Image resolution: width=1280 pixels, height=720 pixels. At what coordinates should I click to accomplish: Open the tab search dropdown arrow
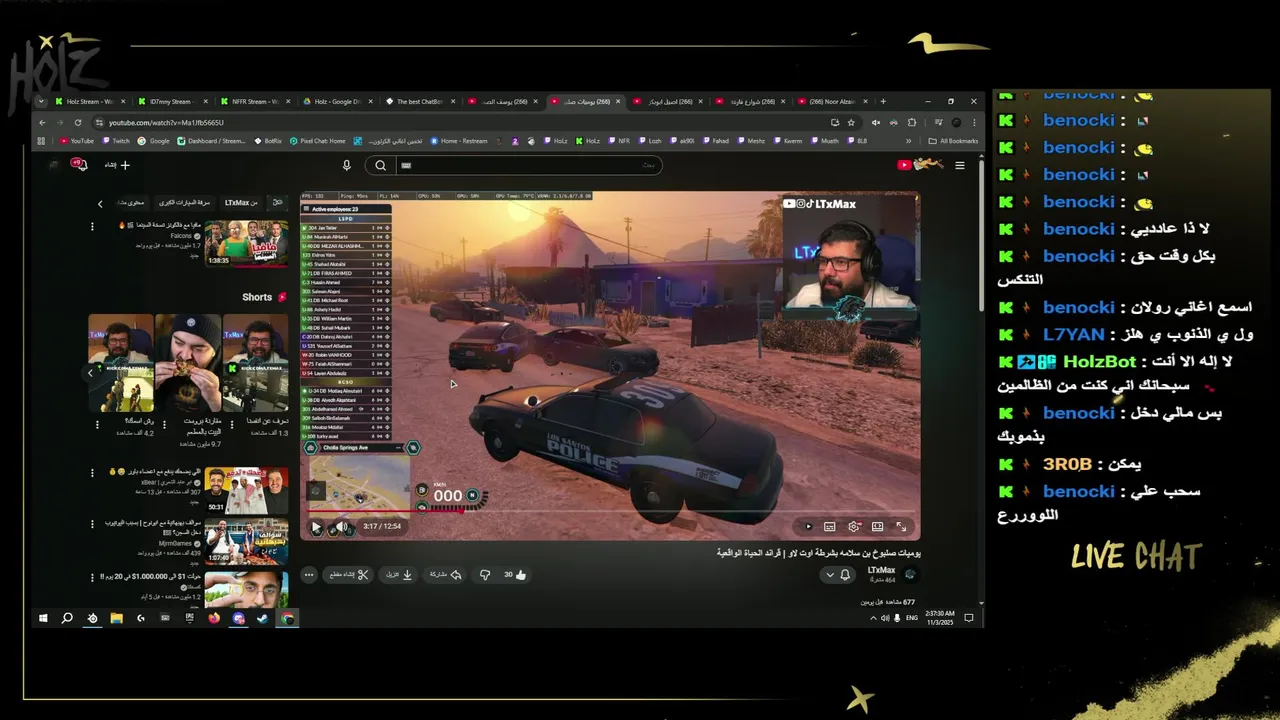click(x=41, y=101)
